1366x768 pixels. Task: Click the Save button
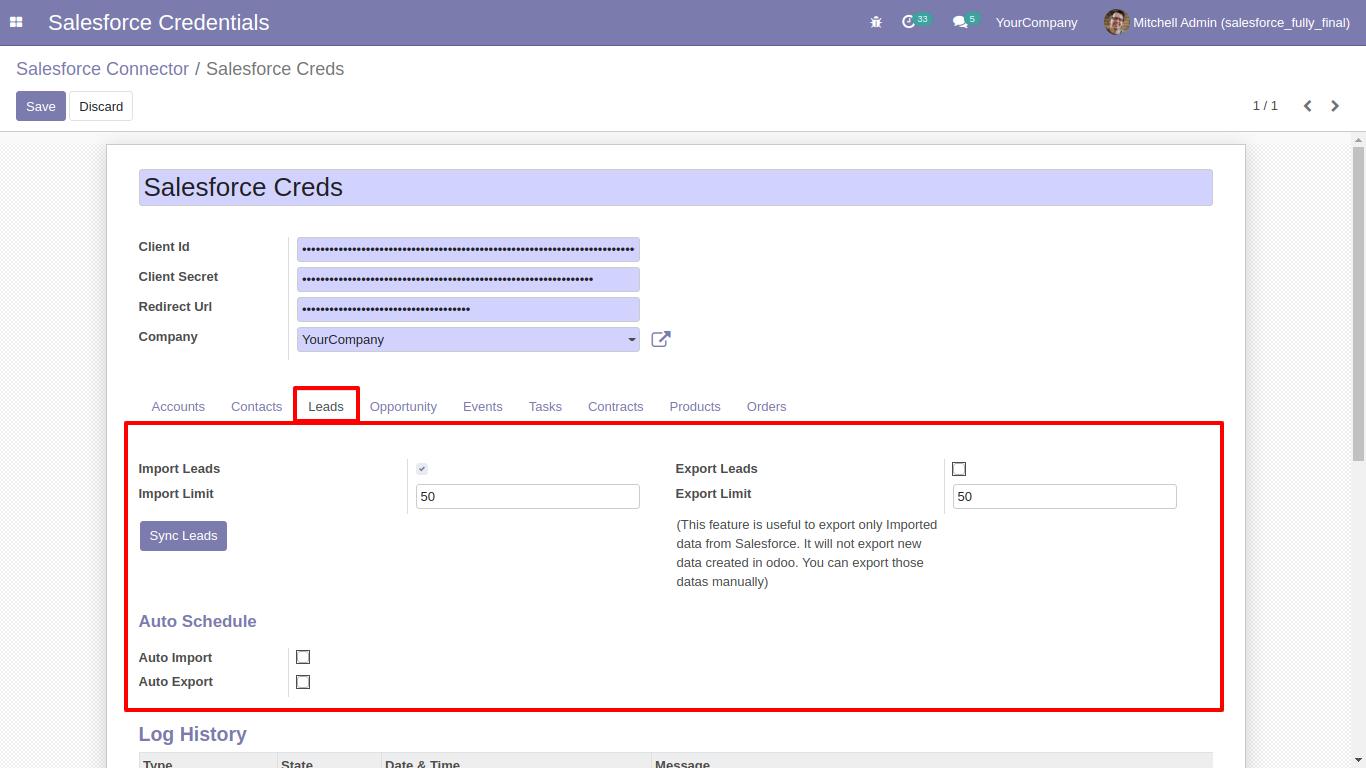(41, 106)
